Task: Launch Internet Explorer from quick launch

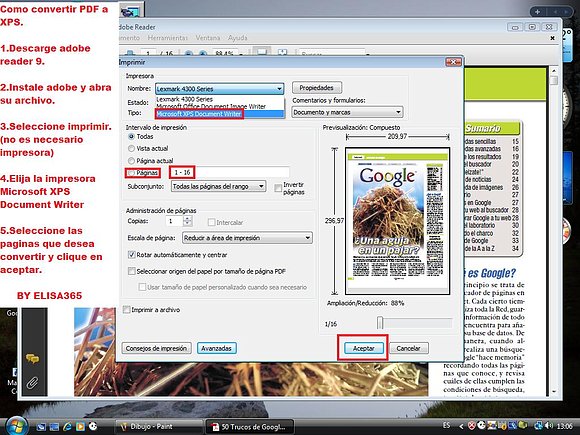Action: [x=67, y=426]
